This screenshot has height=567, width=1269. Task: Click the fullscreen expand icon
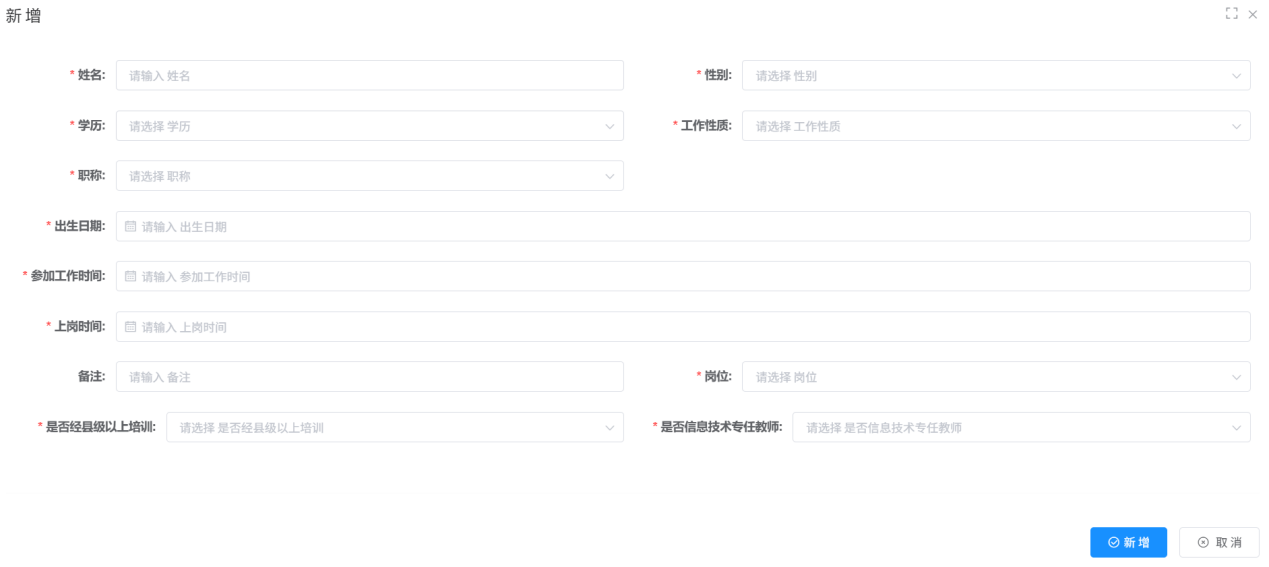[1231, 14]
